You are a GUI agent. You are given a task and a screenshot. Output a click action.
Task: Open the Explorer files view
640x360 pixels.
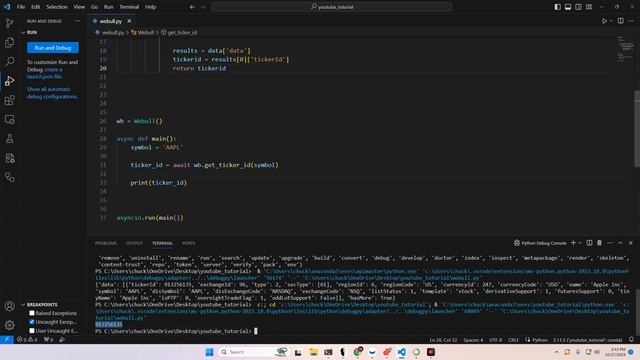(x=9, y=42)
